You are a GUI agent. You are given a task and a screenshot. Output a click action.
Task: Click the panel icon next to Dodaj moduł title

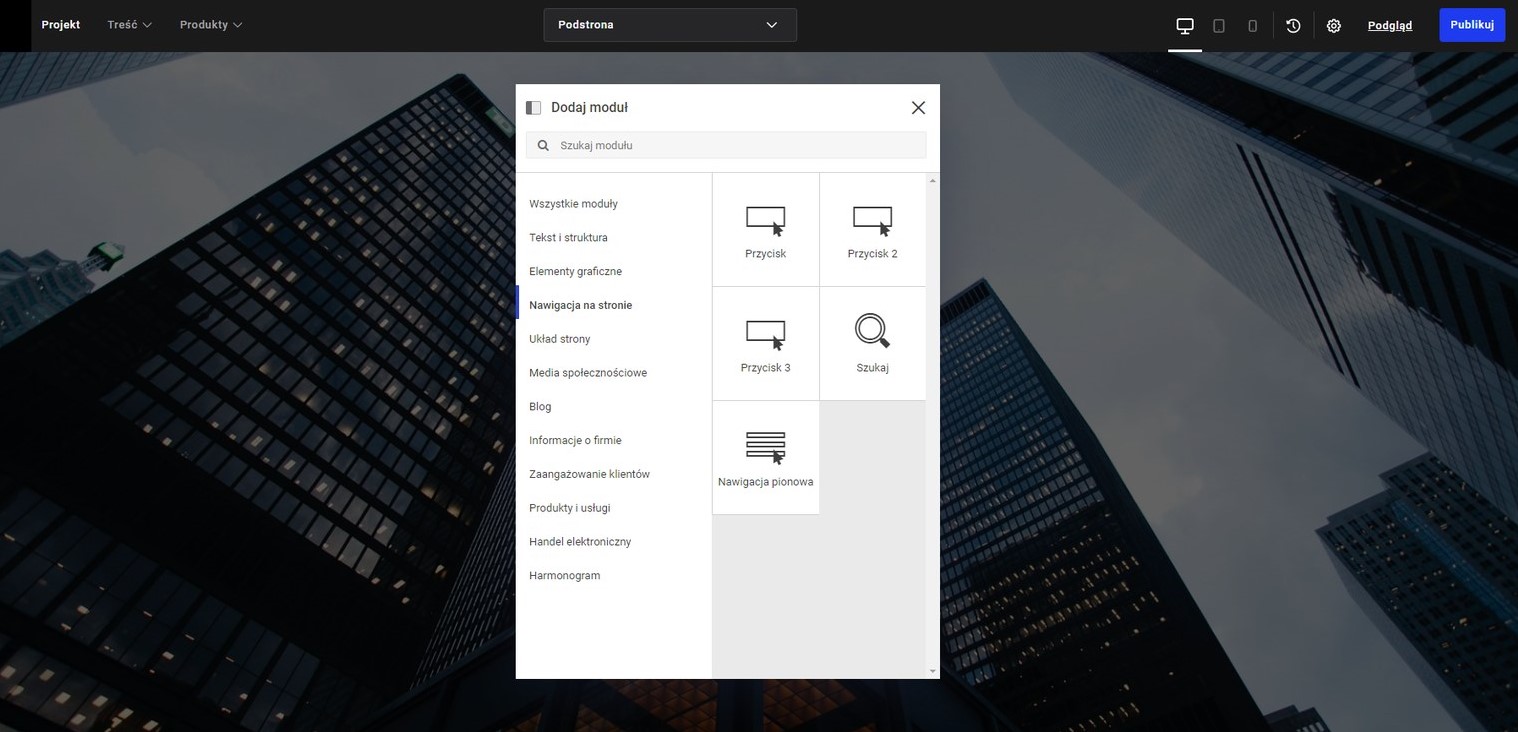pyautogui.click(x=533, y=108)
